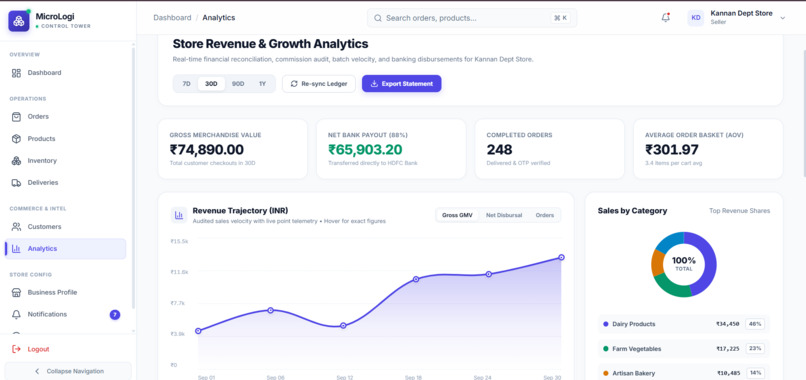
Task: Open Inventory in the sidebar
Action: pos(65,161)
